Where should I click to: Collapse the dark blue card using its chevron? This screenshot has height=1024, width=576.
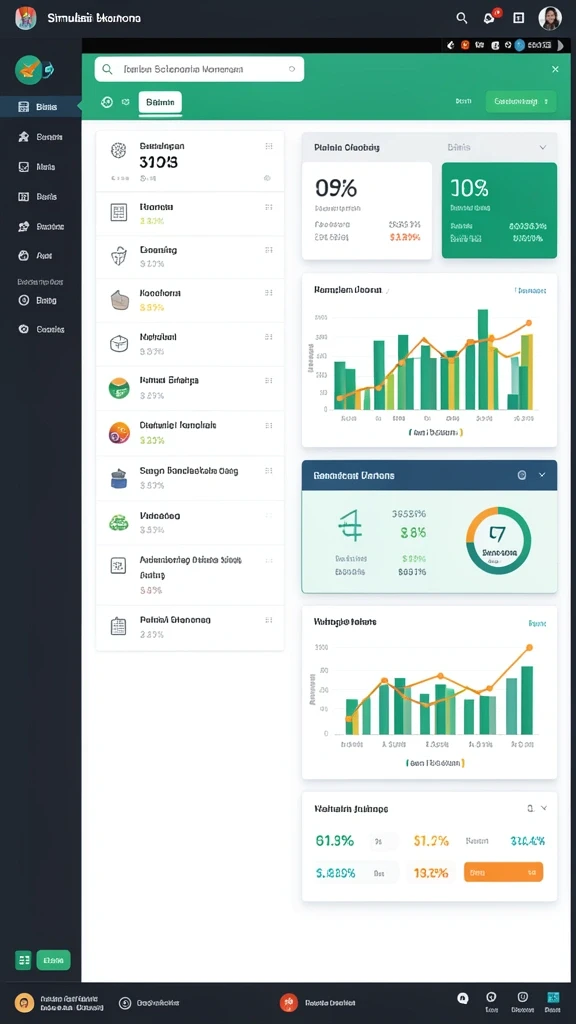point(541,475)
